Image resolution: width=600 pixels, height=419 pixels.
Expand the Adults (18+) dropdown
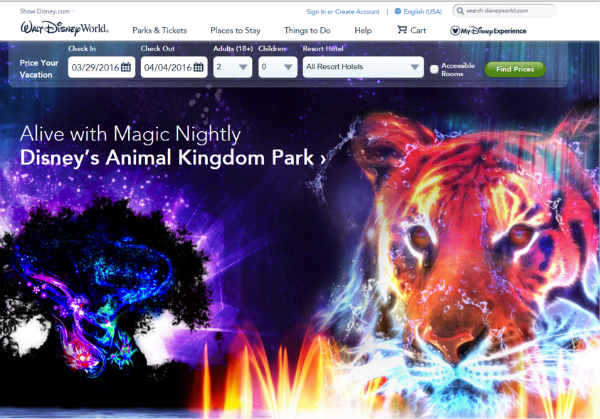click(x=233, y=67)
